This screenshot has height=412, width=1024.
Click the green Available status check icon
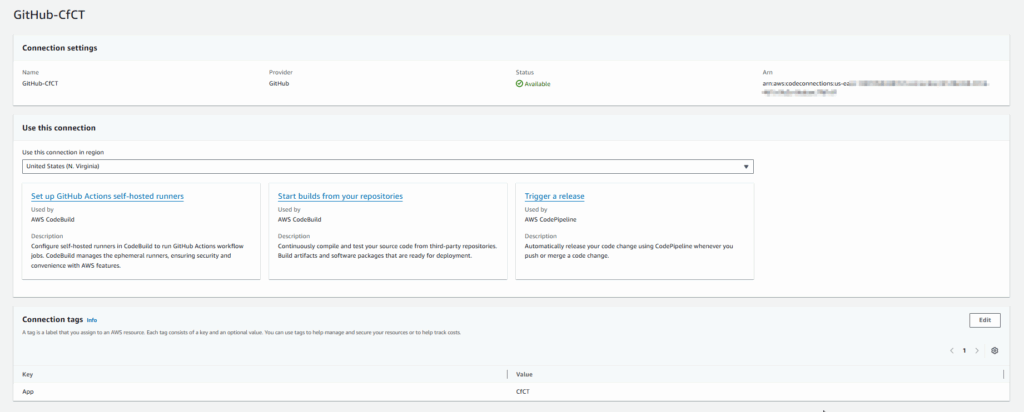click(x=519, y=84)
